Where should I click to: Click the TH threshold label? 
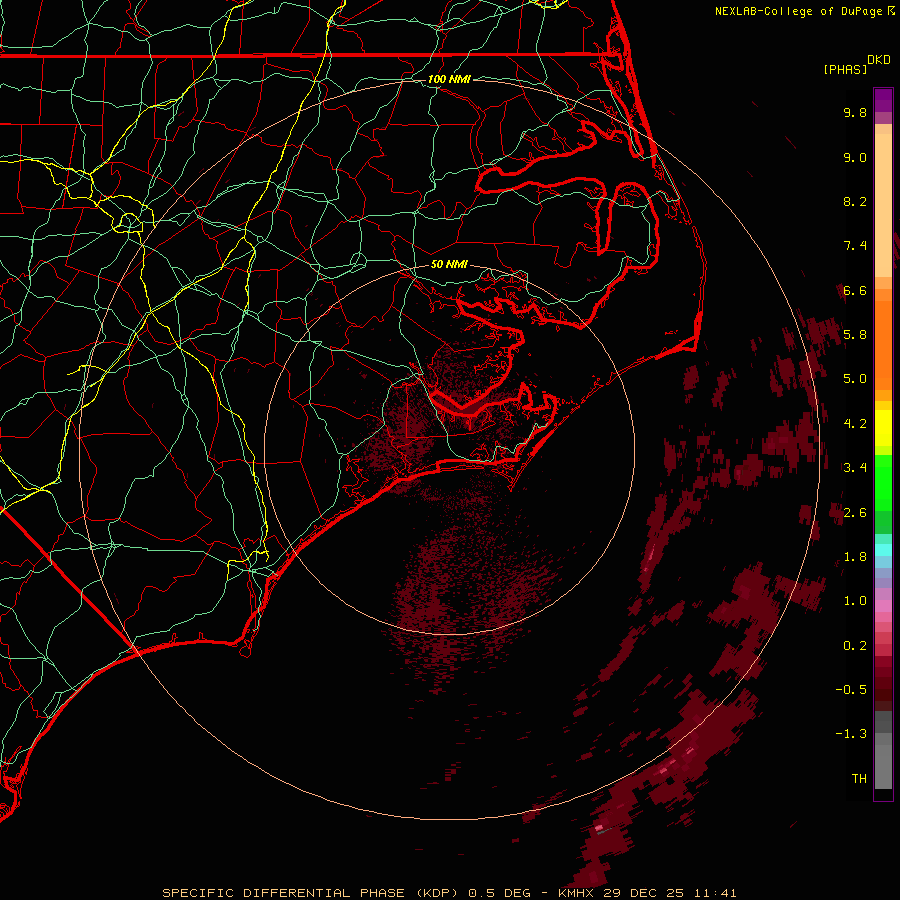click(859, 779)
